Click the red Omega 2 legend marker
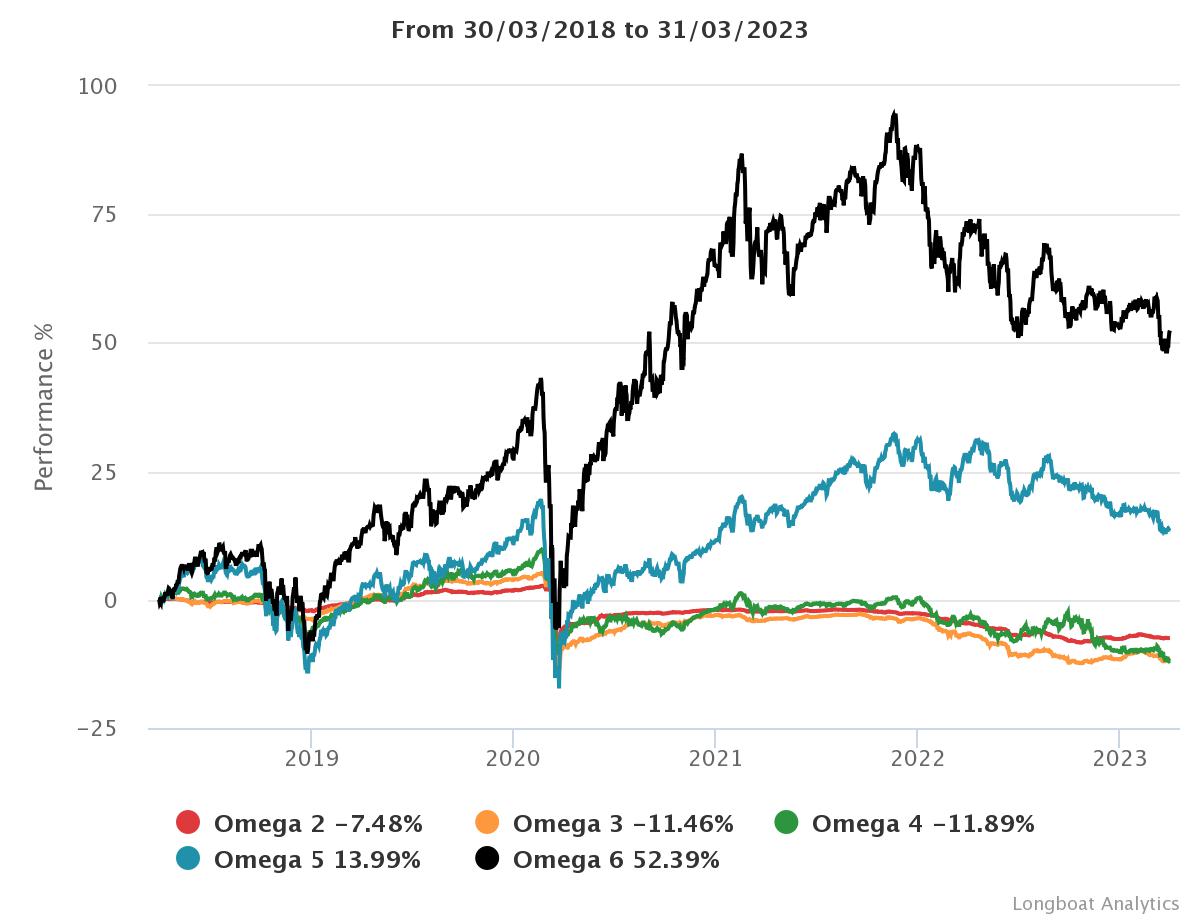Screen dimensions: 1200x920 [x=188, y=823]
